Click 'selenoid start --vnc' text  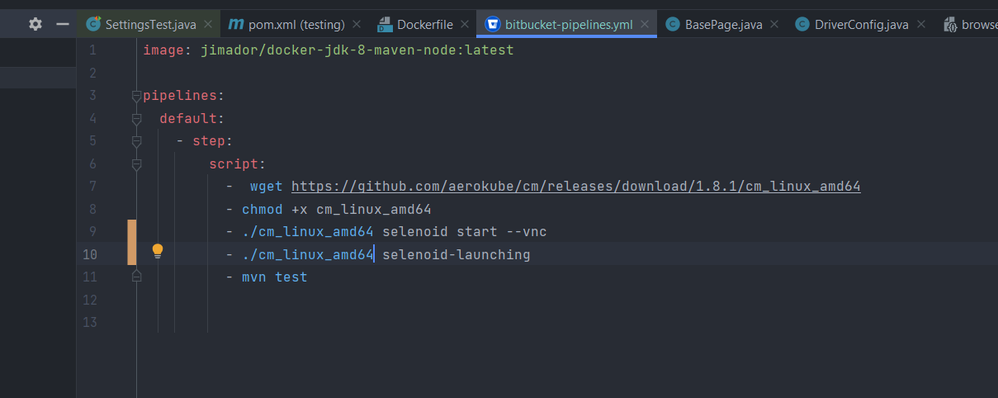[465, 232]
